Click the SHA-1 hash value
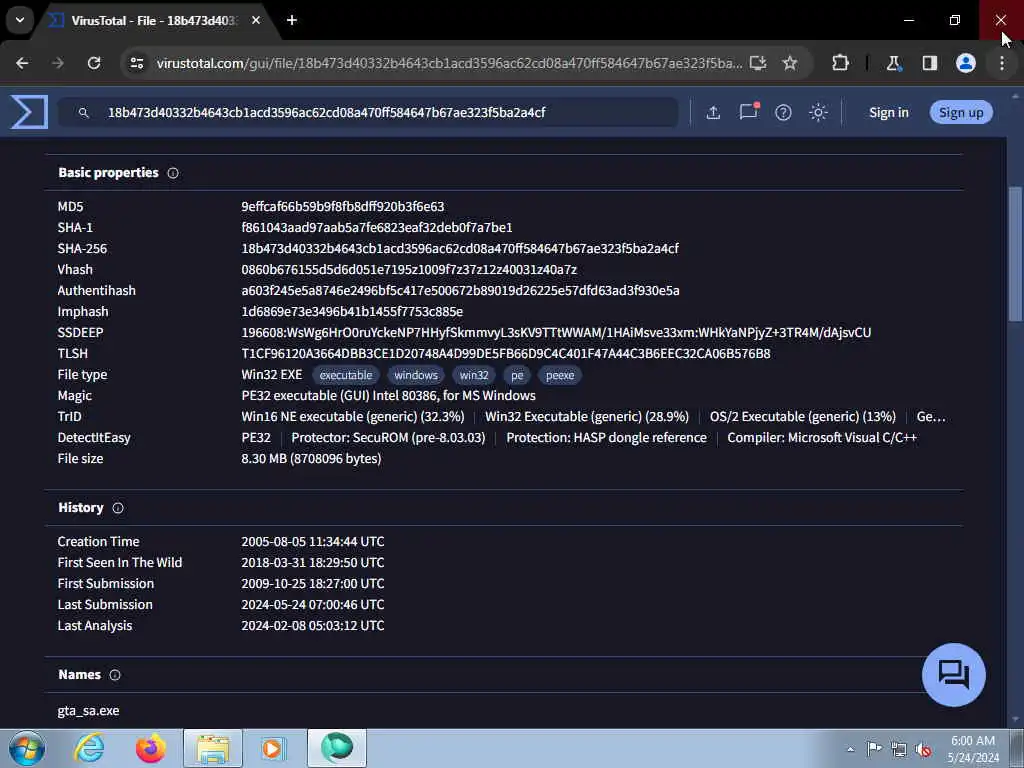The height and width of the screenshot is (768, 1024). 377,227
